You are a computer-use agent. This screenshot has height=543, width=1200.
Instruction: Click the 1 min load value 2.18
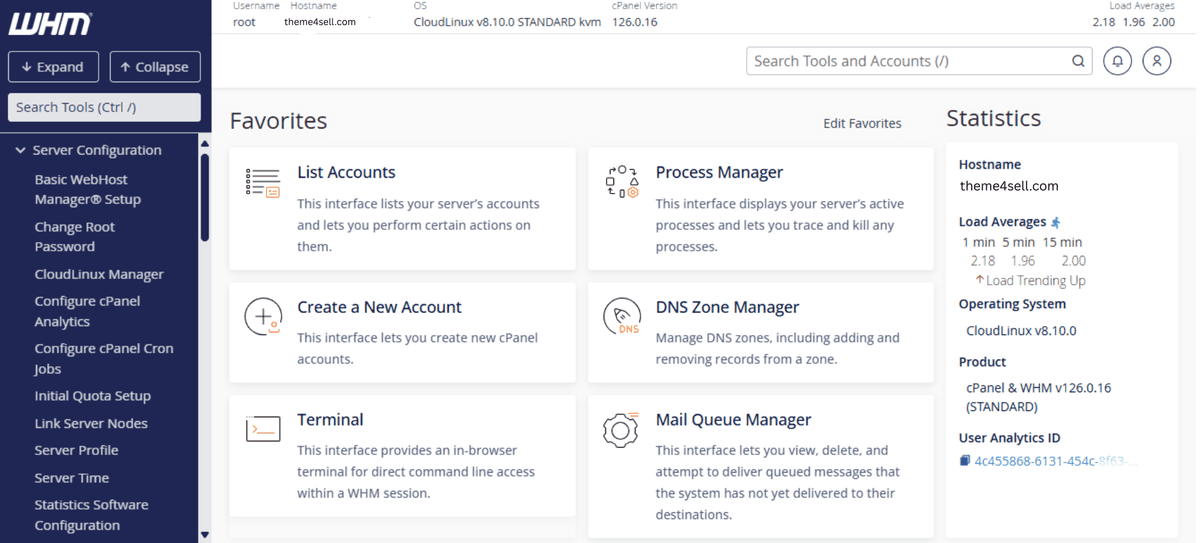click(x=983, y=261)
